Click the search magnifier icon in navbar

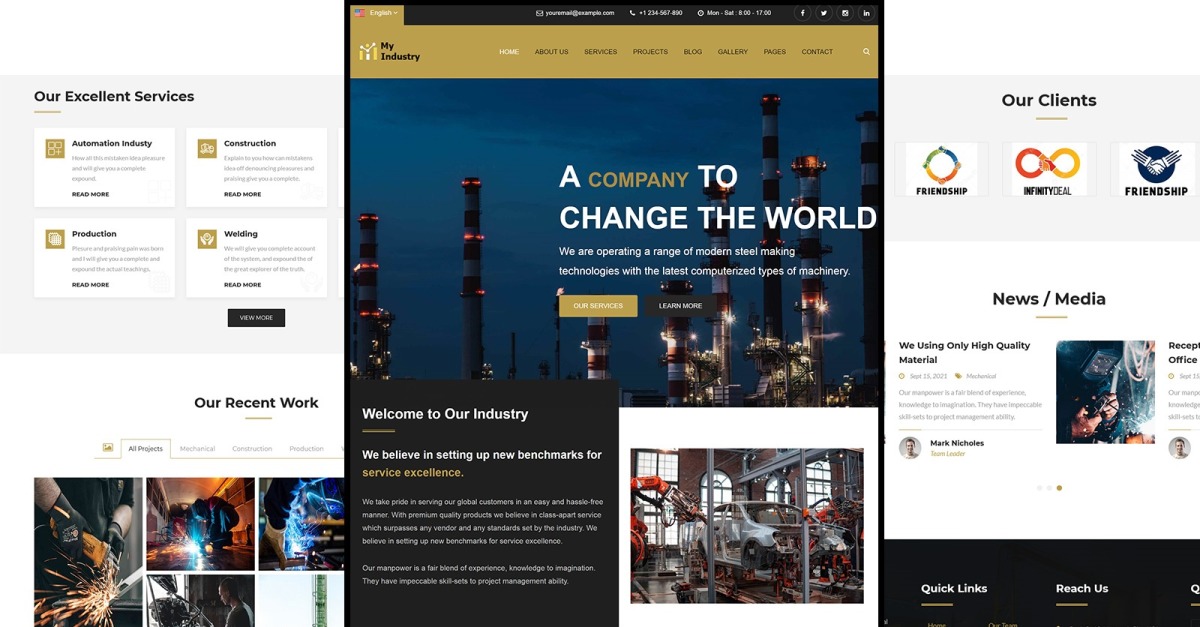coord(866,52)
